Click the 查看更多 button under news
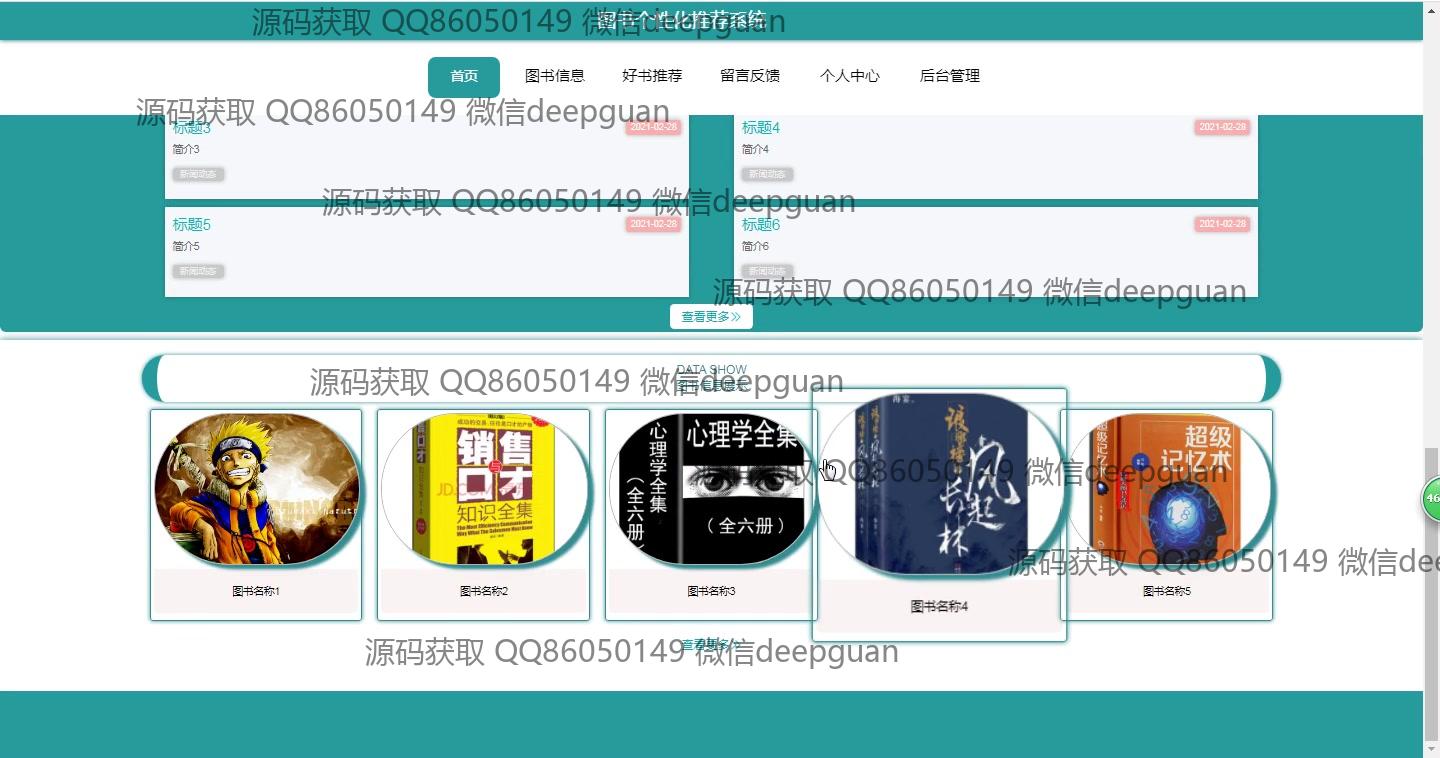This screenshot has width=1440, height=758. [x=711, y=317]
